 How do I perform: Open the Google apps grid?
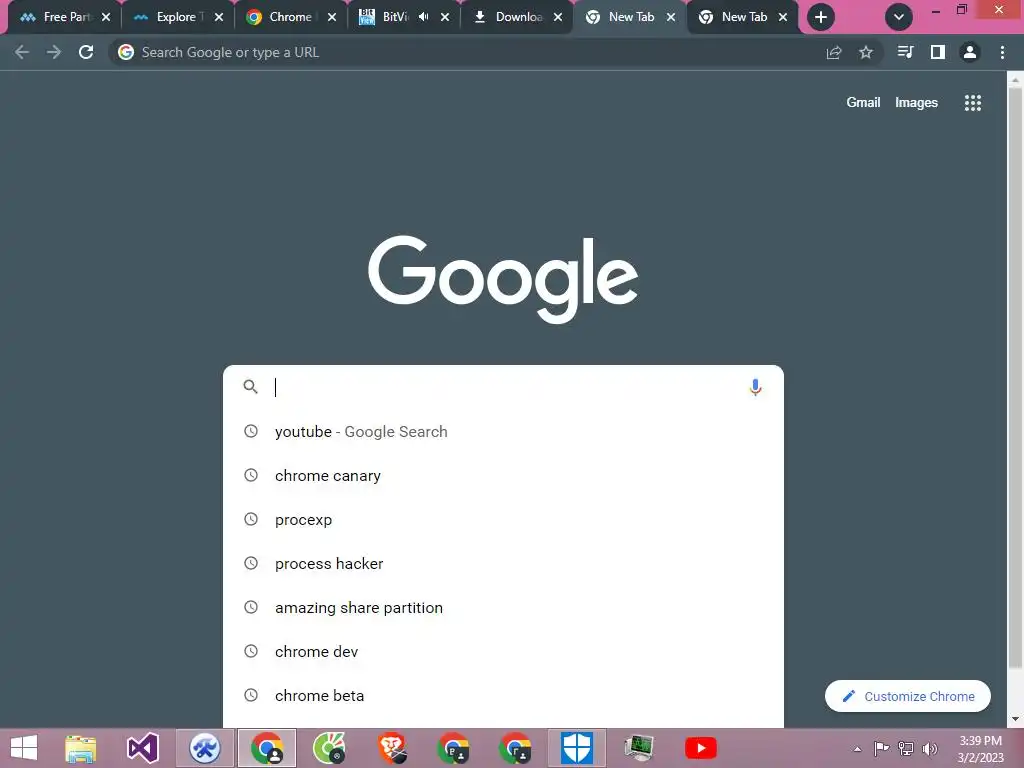pyautogui.click(x=973, y=103)
